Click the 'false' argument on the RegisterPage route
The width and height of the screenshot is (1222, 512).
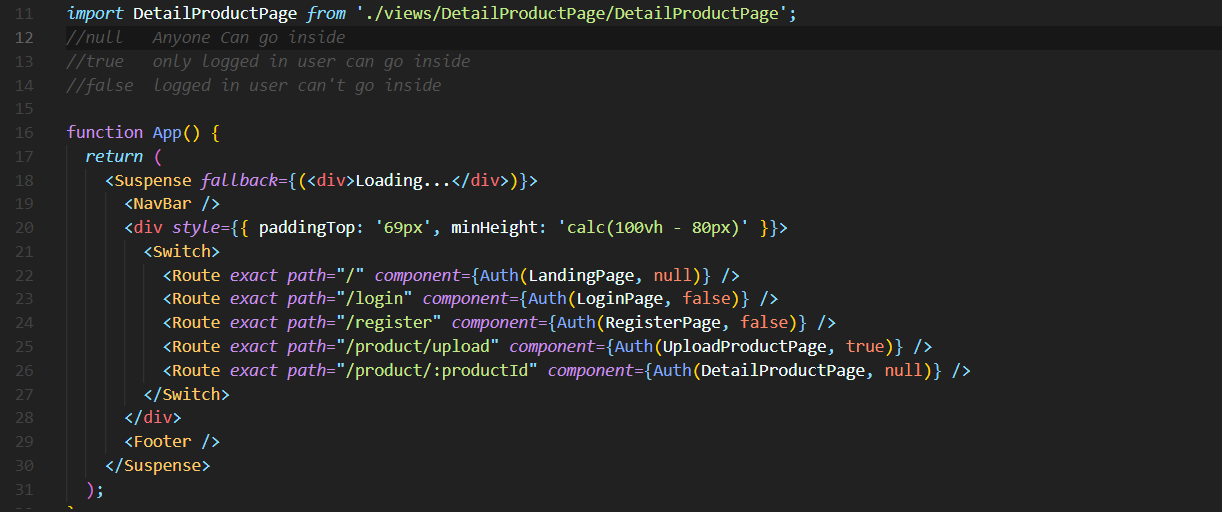765,324
